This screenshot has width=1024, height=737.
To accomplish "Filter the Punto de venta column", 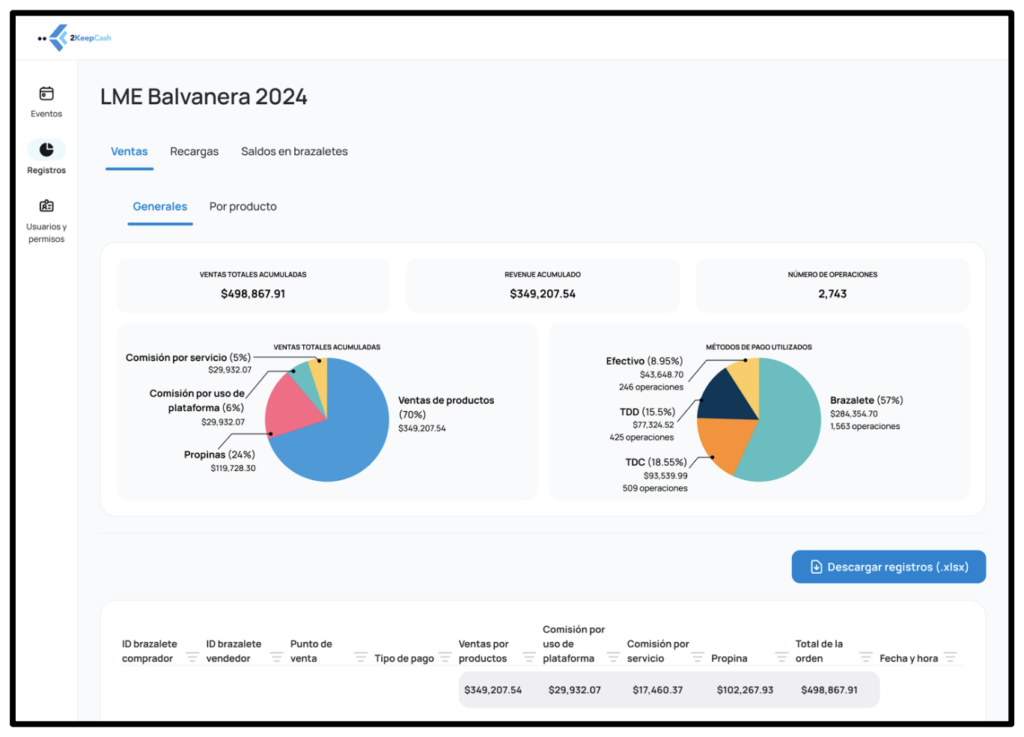I will click(x=360, y=657).
